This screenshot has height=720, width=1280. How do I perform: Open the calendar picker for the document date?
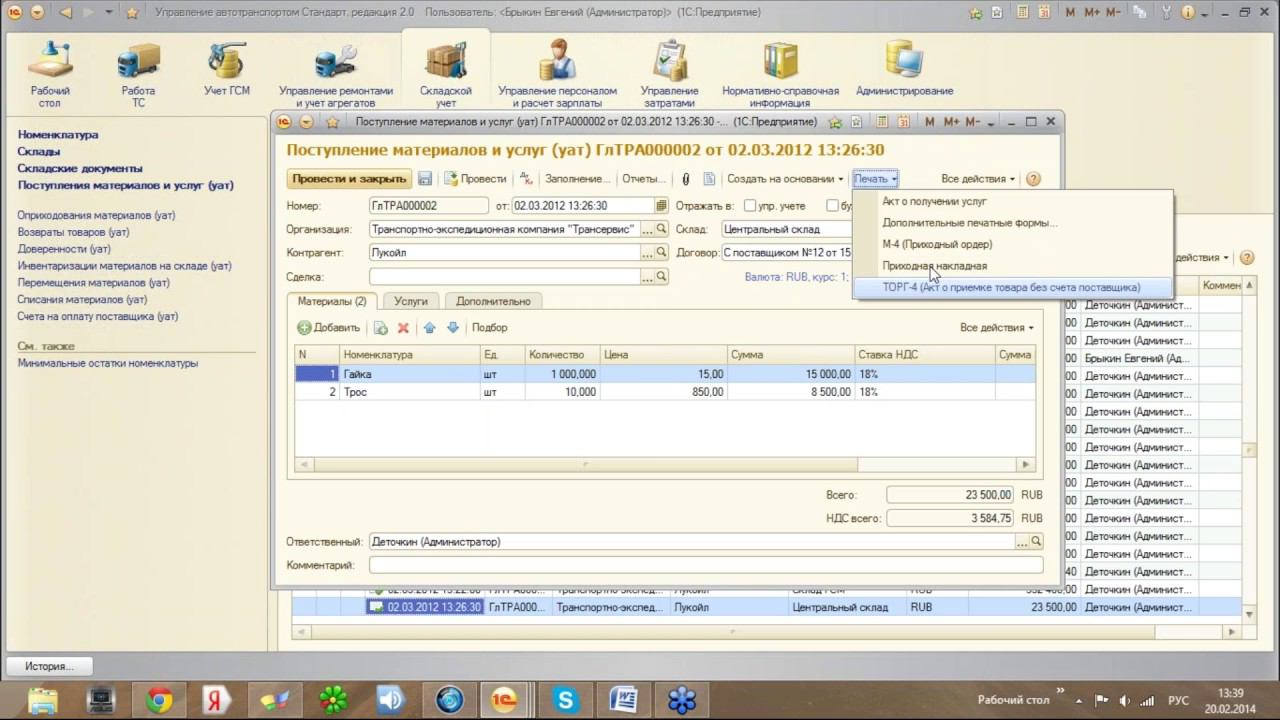661,206
